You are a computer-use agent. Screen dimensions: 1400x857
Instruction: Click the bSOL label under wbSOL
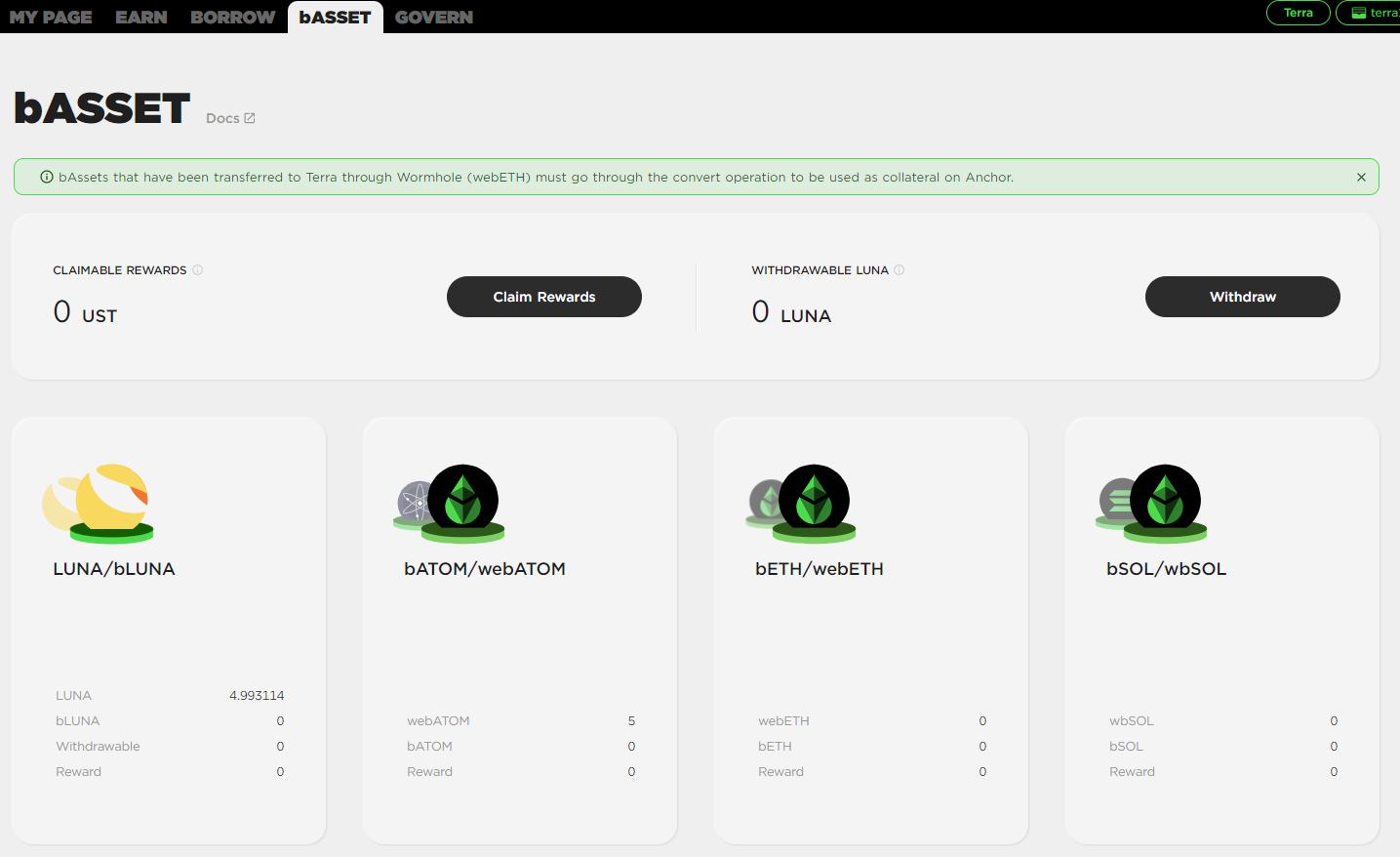(x=1127, y=747)
